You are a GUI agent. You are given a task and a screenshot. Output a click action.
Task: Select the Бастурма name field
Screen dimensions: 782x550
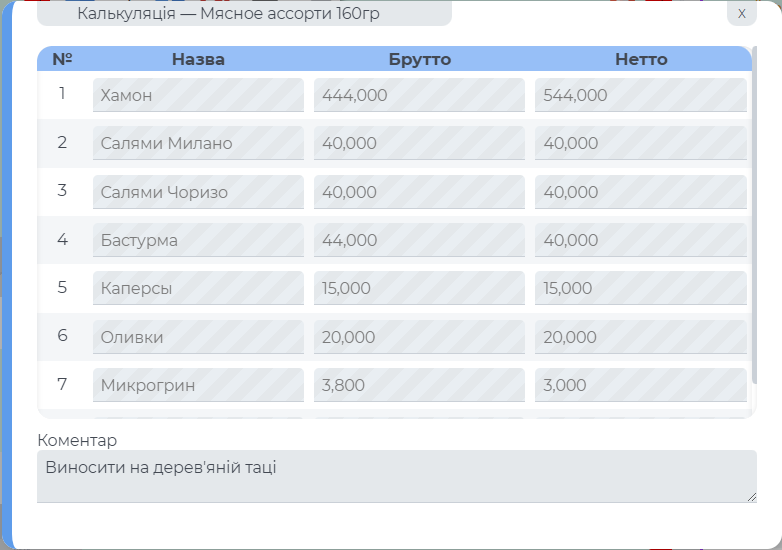click(198, 240)
